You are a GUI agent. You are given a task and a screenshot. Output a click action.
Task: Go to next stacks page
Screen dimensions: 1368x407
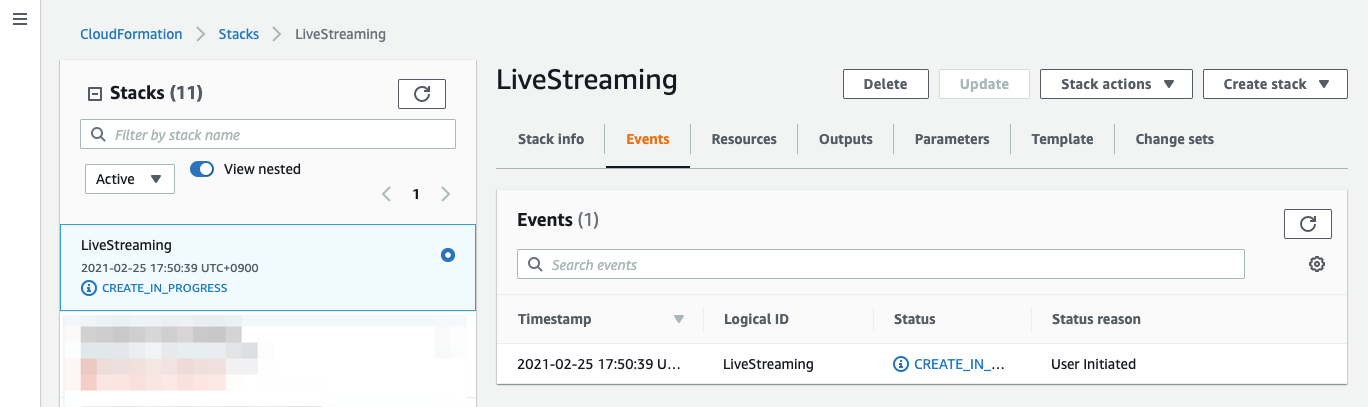(x=446, y=194)
